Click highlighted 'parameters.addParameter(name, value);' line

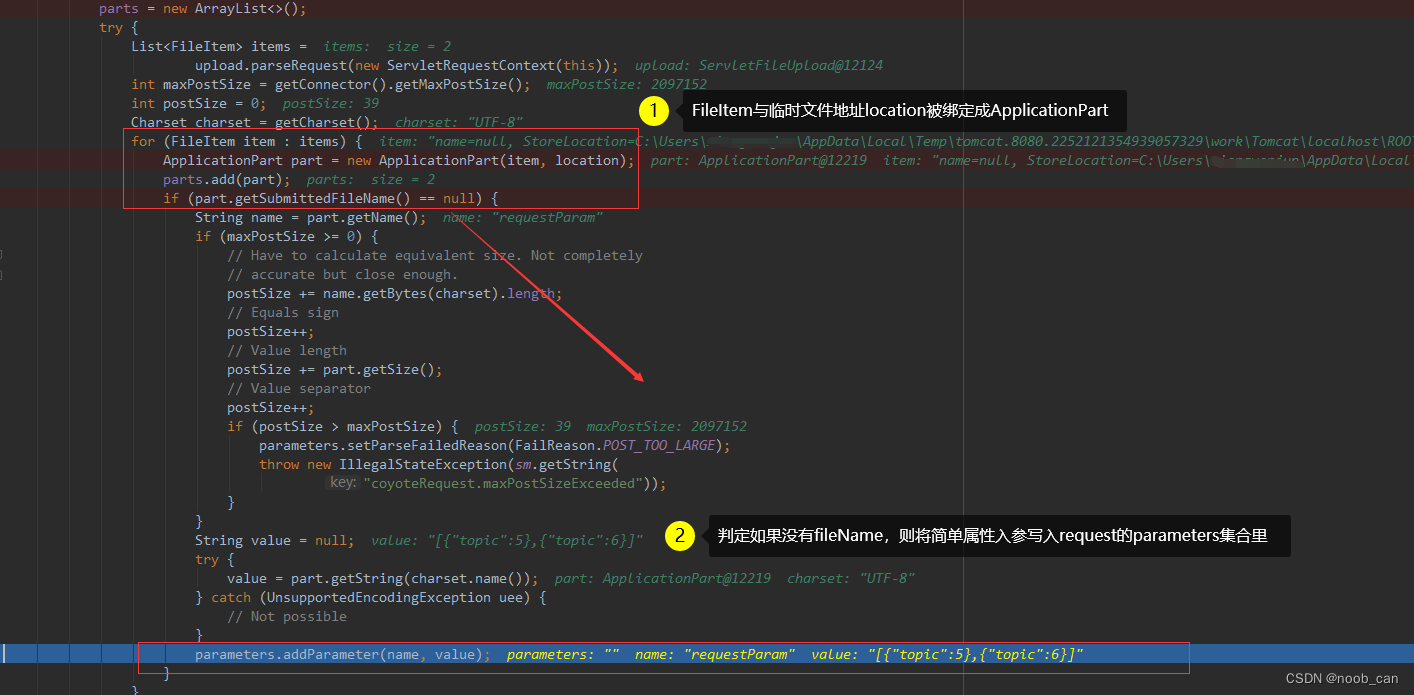pyautogui.click(x=343, y=654)
